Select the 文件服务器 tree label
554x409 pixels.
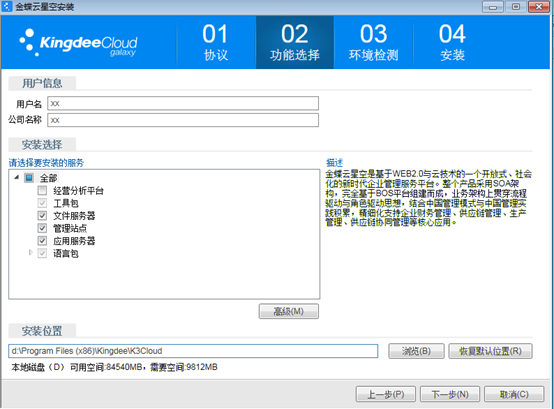[x=74, y=216]
